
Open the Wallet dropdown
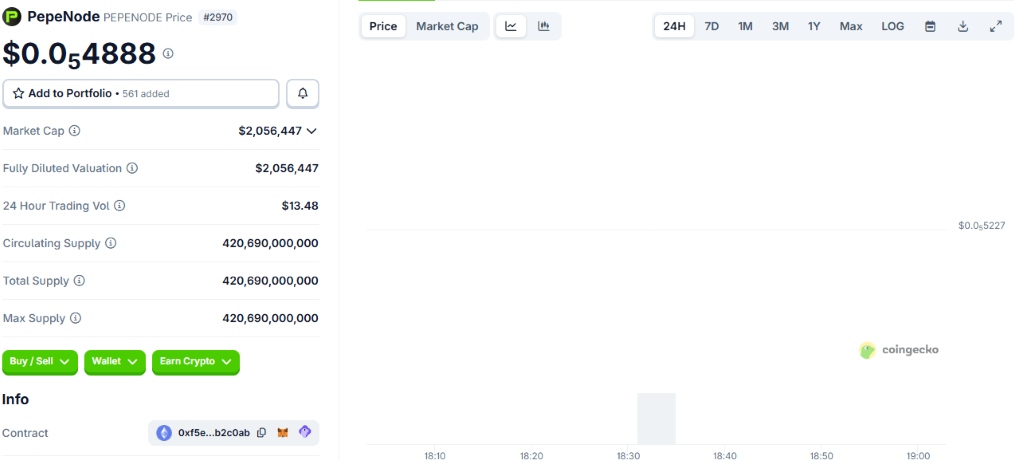pos(115,362)
